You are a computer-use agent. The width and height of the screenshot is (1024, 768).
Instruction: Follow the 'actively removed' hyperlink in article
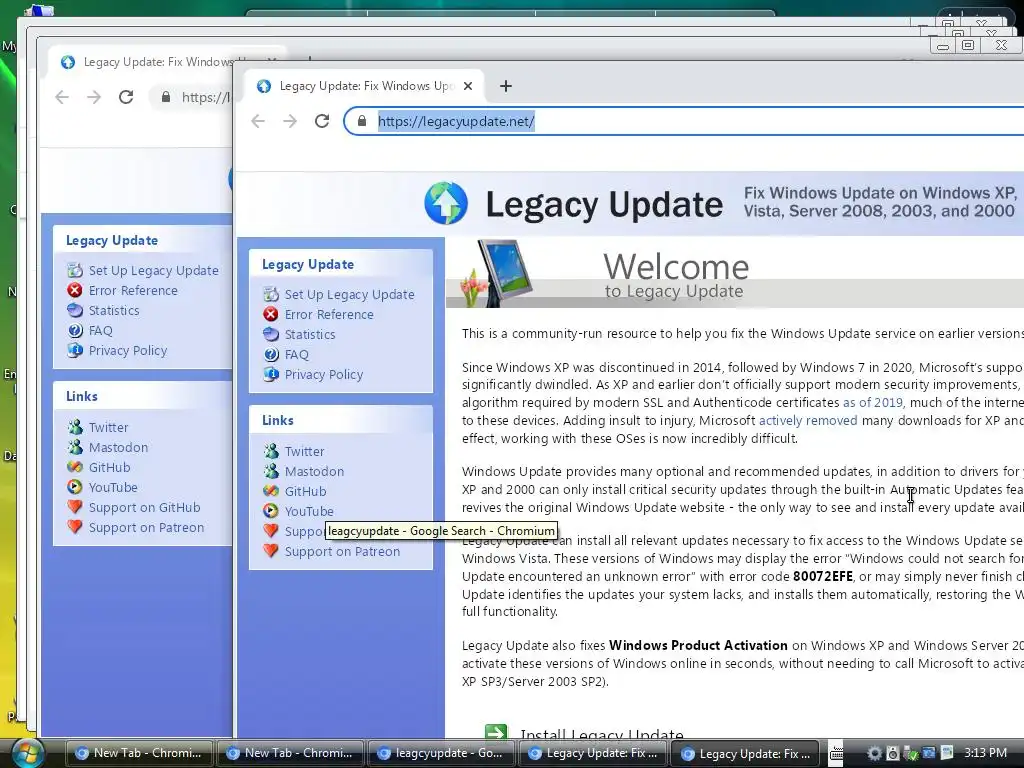pos(808,421)
